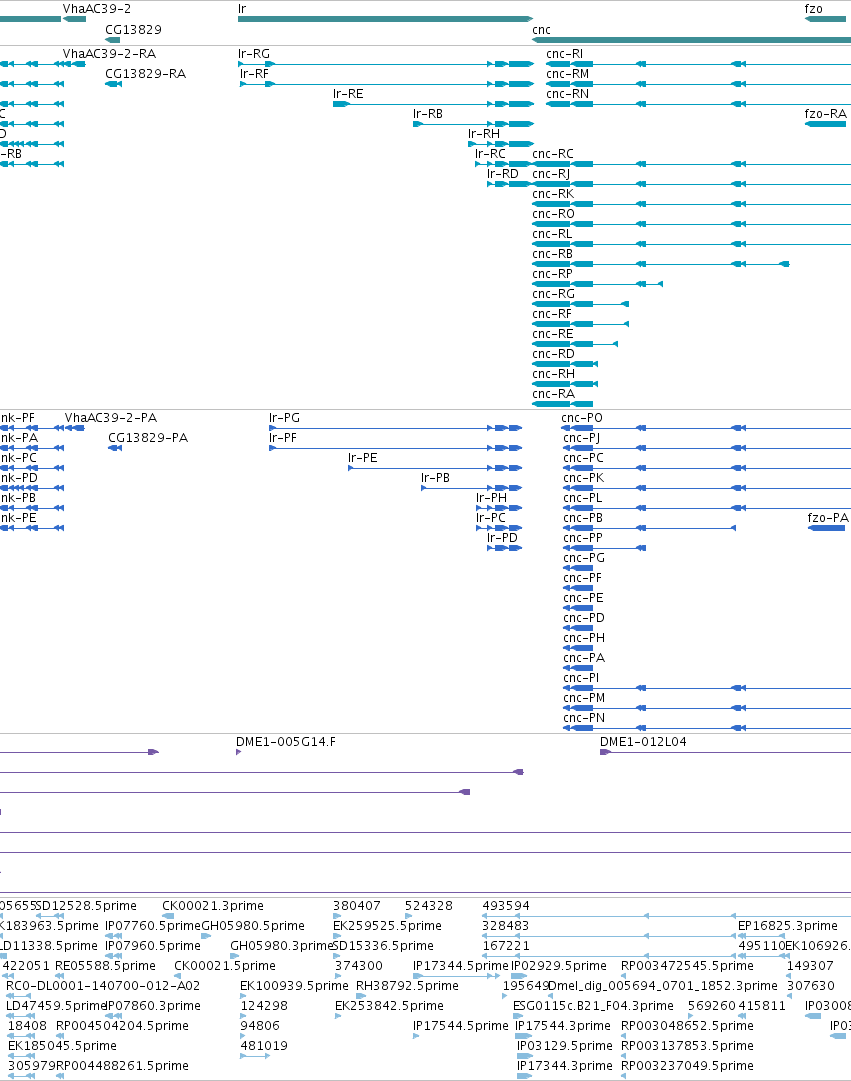Open transcript VhaAC39-2-RA label
Viewport: 851px width, 1081px height.
pyautogui.click(x=109, y=54)
